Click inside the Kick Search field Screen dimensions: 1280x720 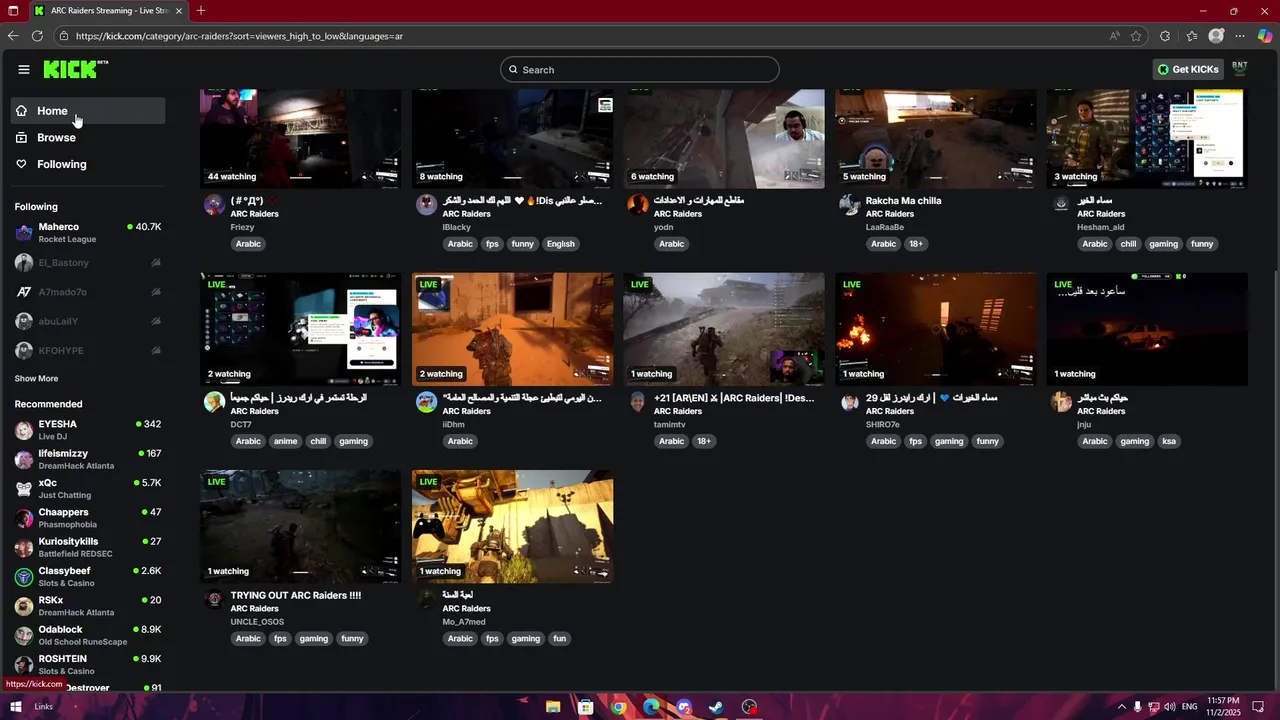pos(640,69)
